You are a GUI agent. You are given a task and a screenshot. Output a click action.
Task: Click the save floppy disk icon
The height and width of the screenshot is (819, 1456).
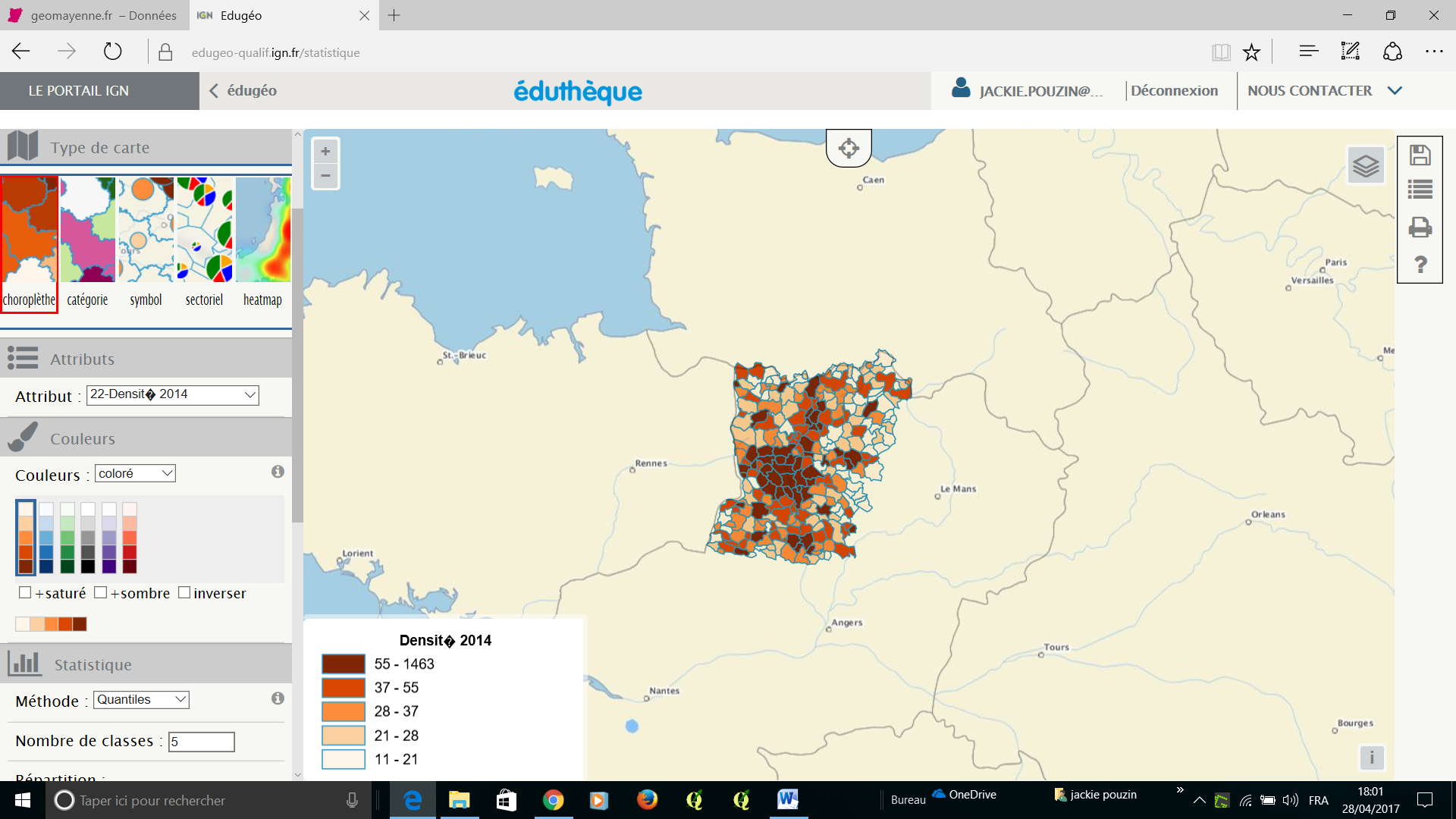click(x=1420, y=155)
